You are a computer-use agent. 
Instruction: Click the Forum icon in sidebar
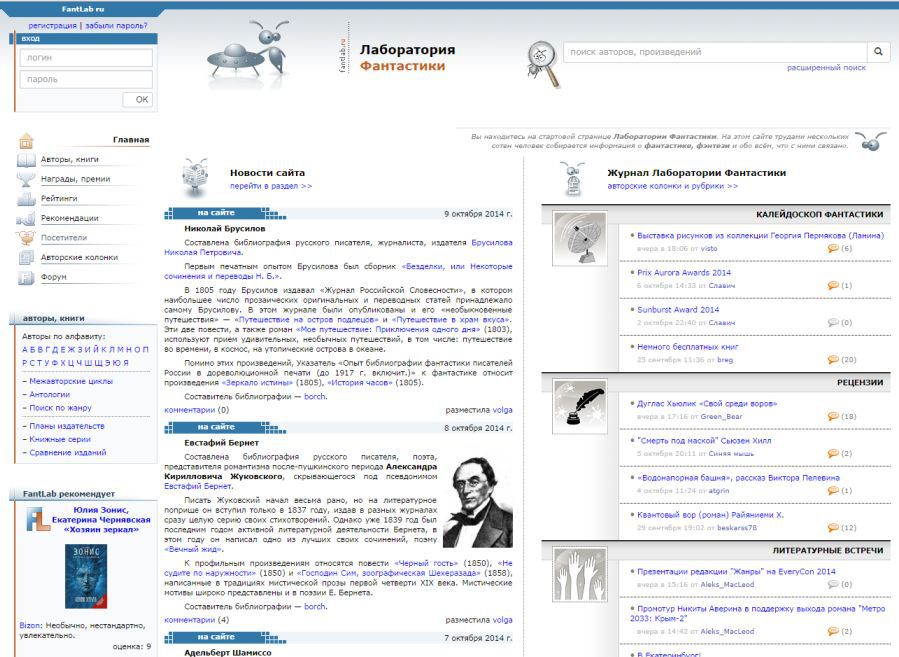pos(26,277)
